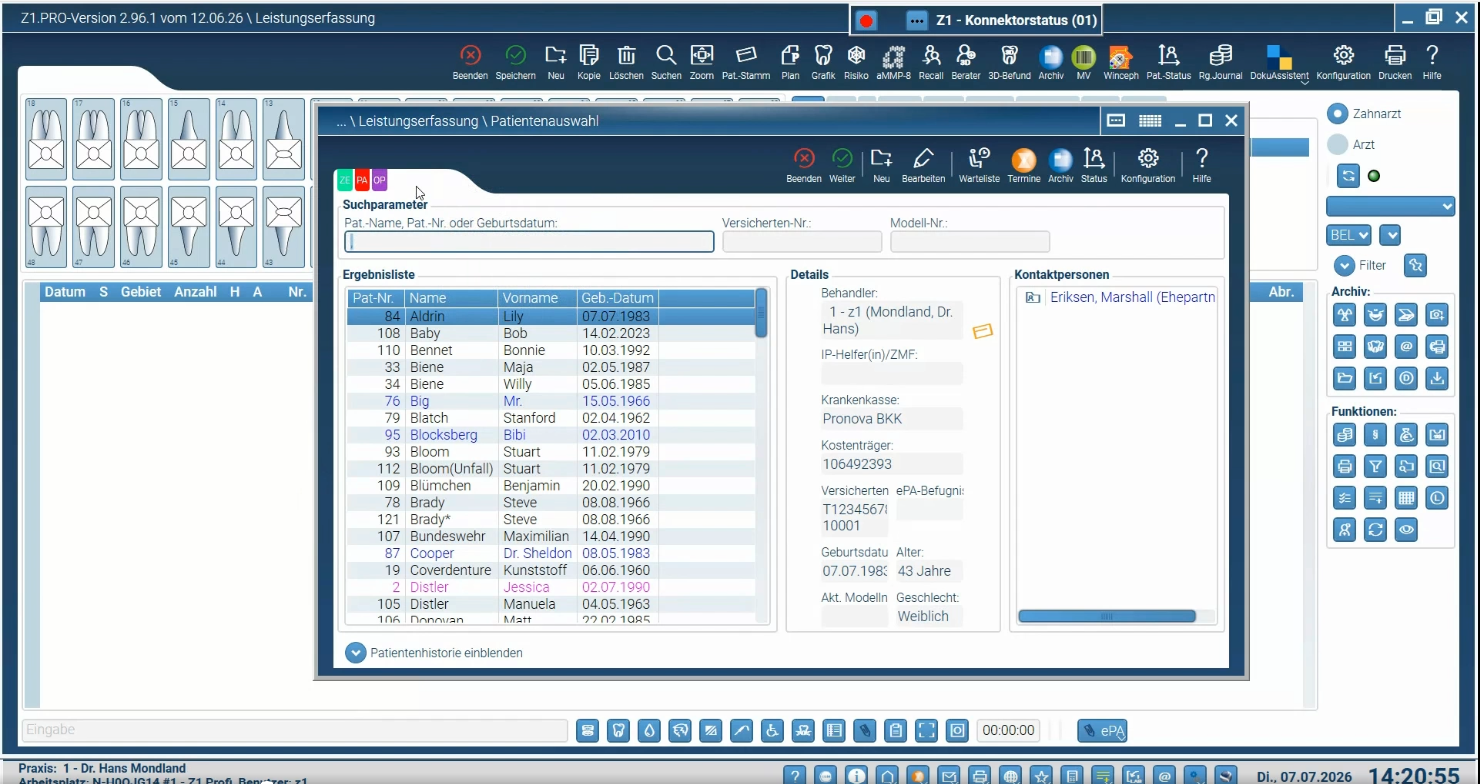Open the BEL dropdown
Viewport: 1480px width, 784px height.
(1349, 235)
